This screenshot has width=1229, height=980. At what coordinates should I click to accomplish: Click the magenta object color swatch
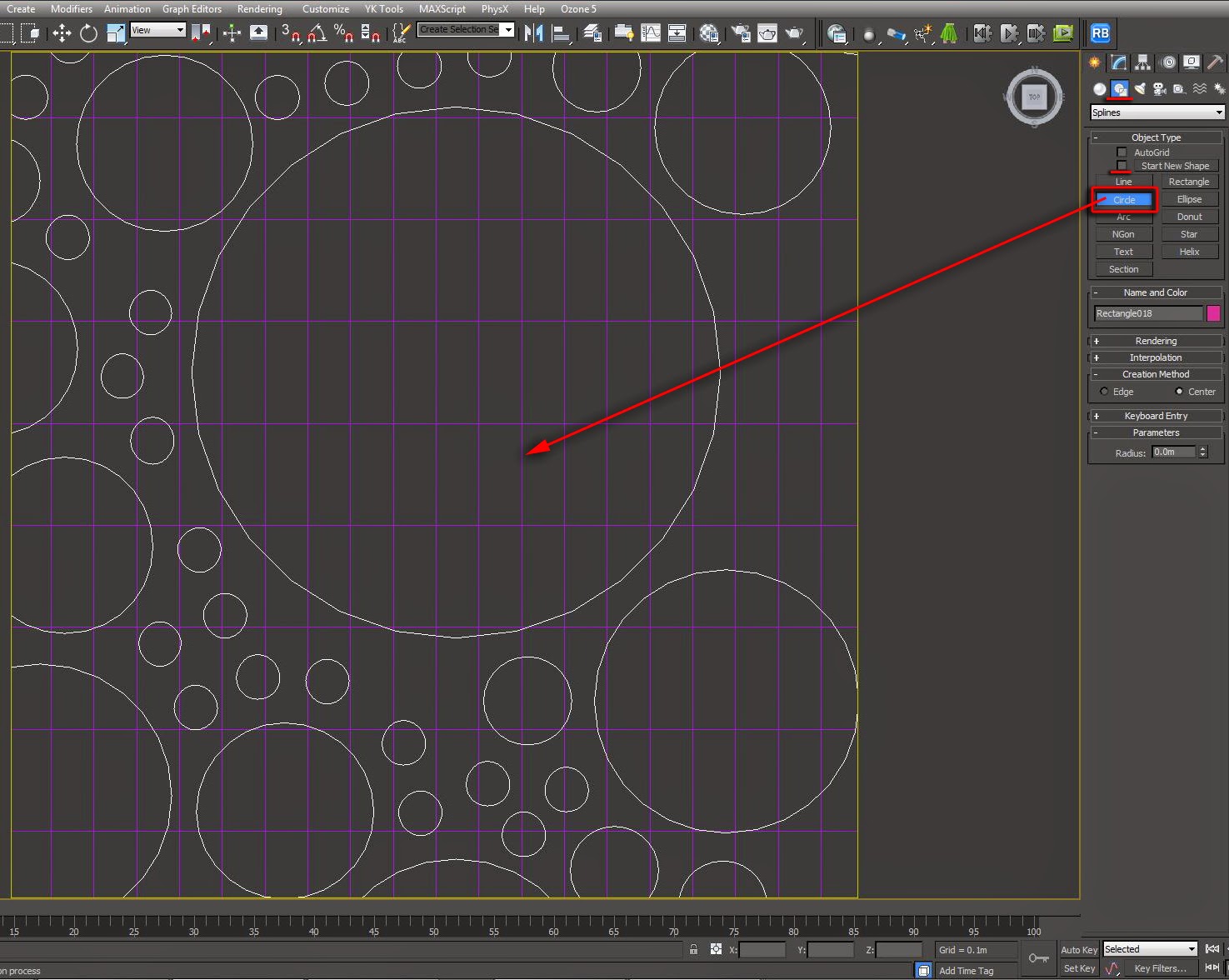pos(1213,313)
